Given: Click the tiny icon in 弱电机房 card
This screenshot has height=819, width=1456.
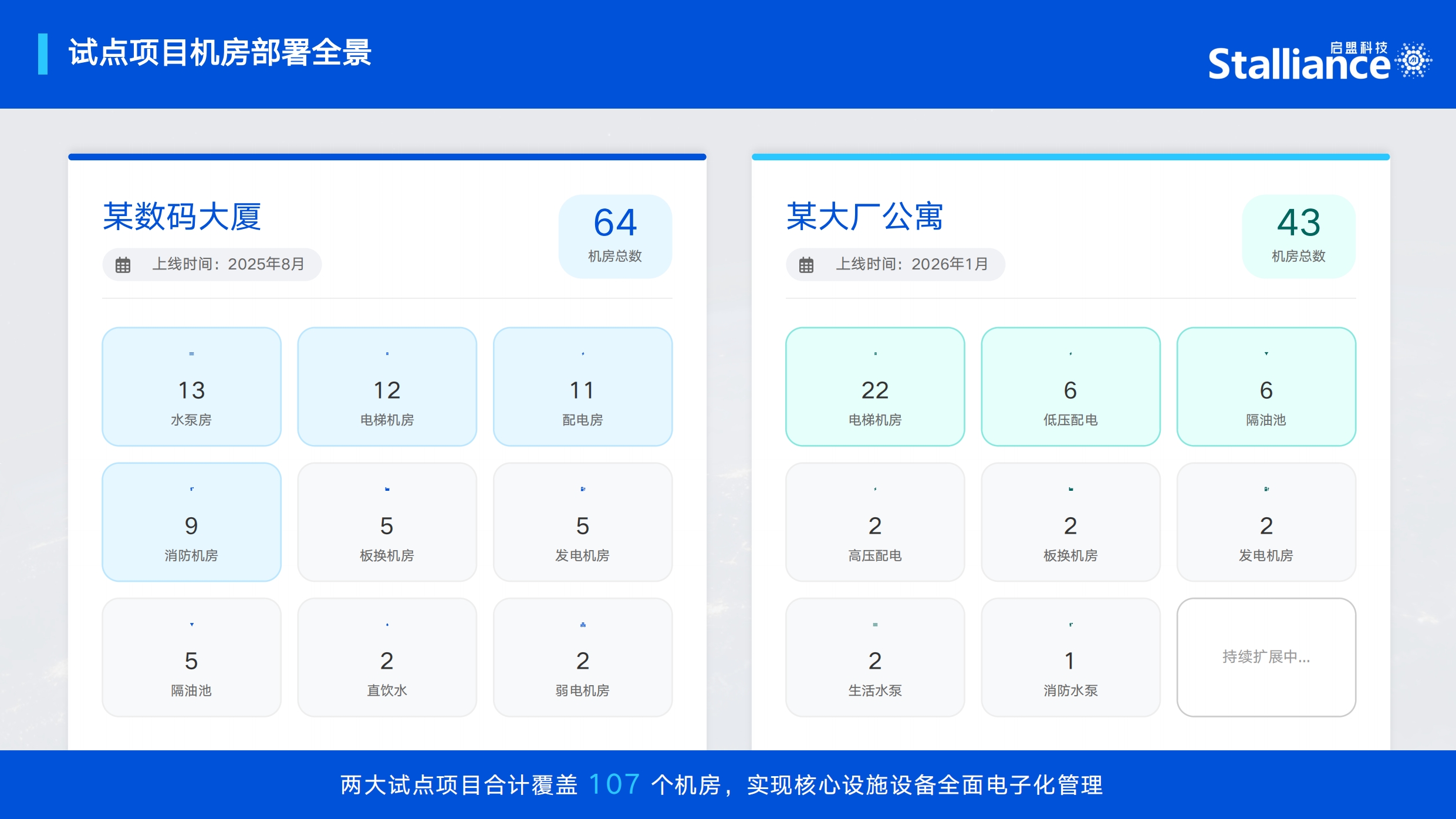Looking at the screenshot, I should tap(583, 625).
